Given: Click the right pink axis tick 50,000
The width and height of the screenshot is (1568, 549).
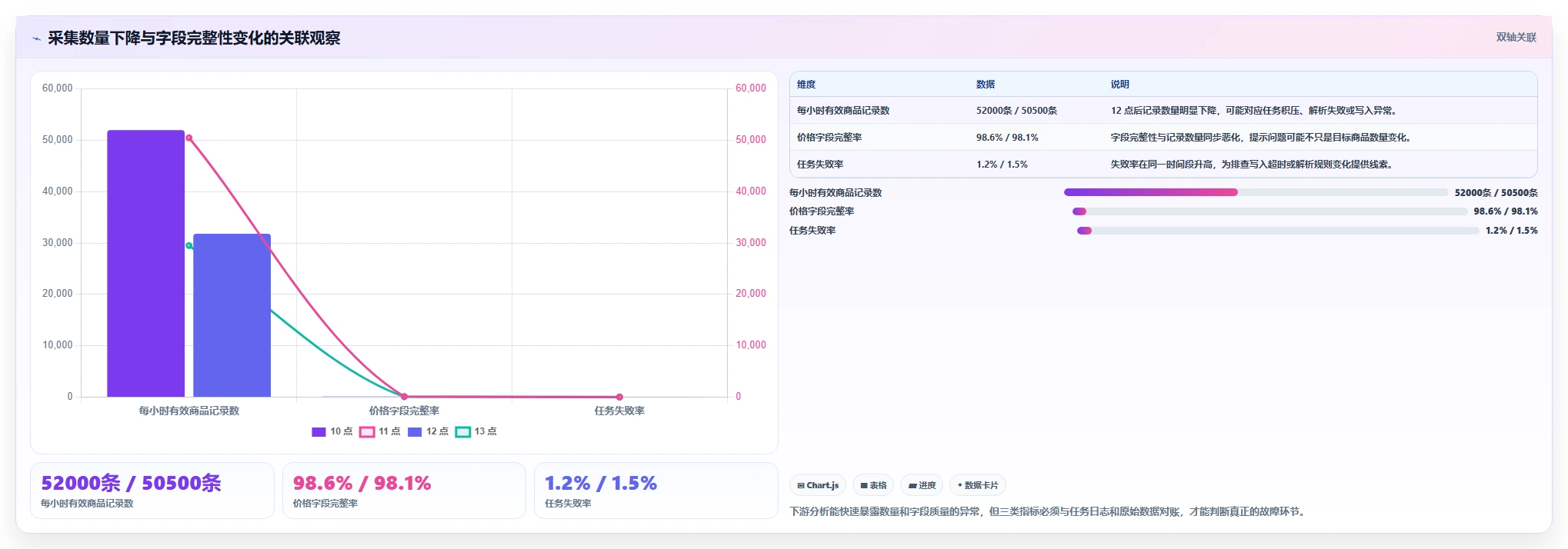Looking at the screenshot, I should [751, 139].
